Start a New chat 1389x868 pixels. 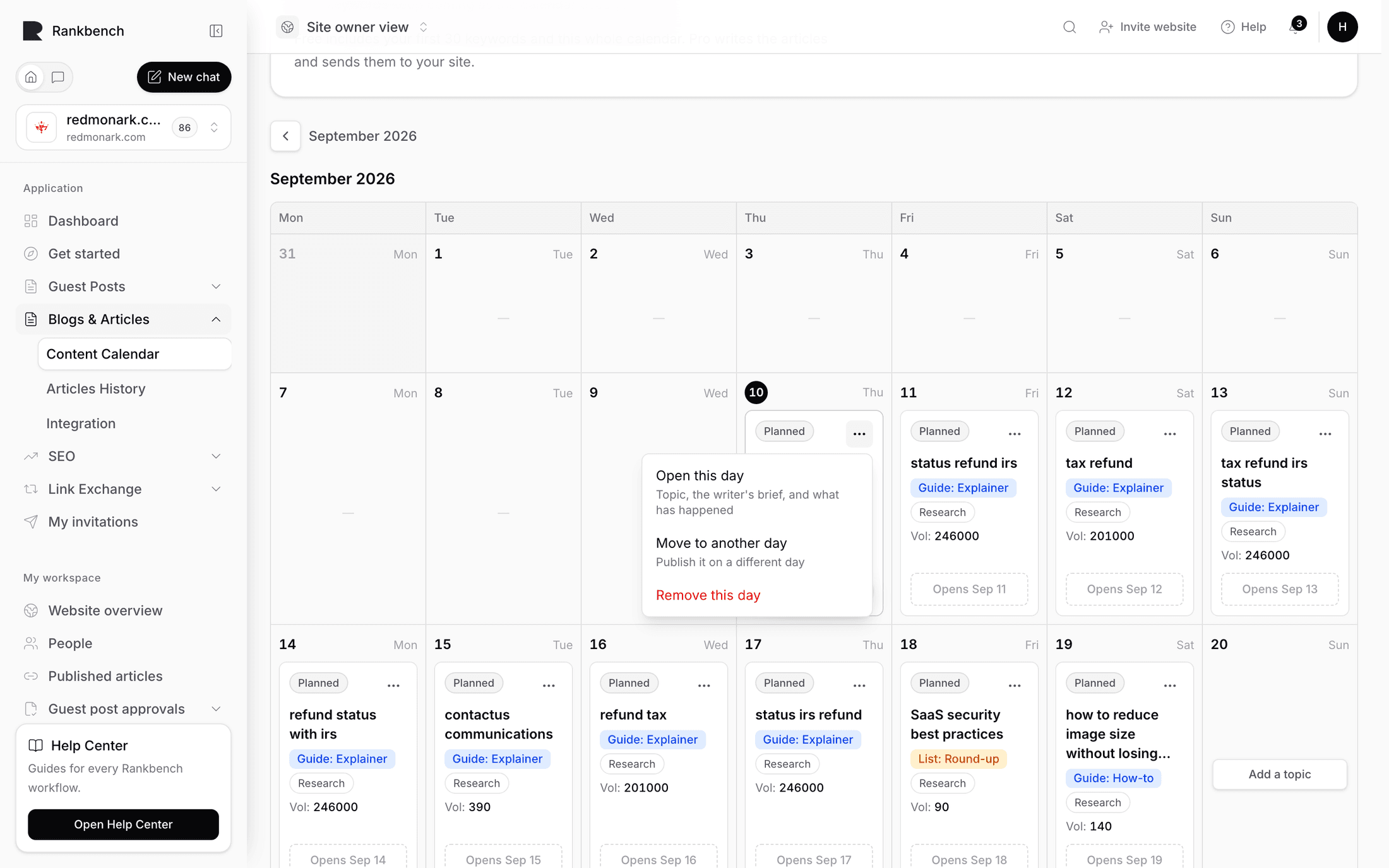coord(184,77)
